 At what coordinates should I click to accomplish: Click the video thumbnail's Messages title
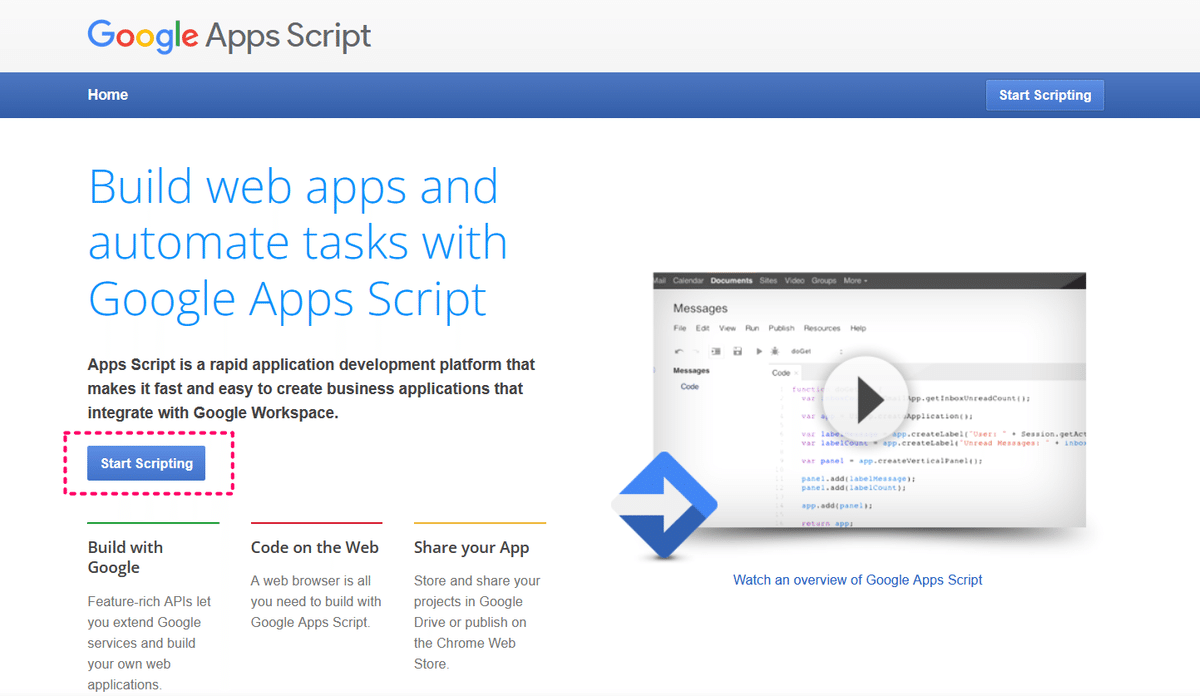(700, 308)
